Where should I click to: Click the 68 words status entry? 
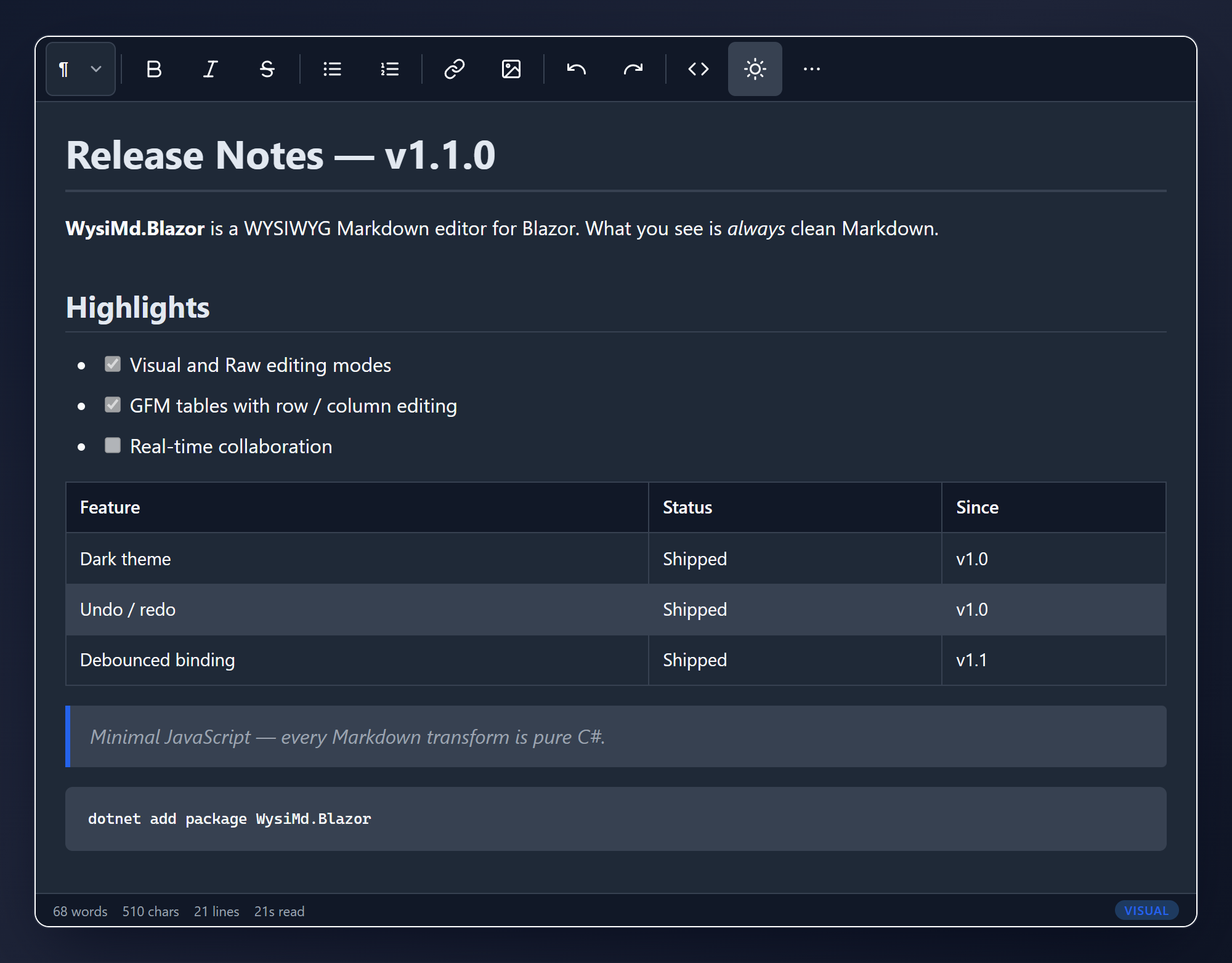point(80,911)
